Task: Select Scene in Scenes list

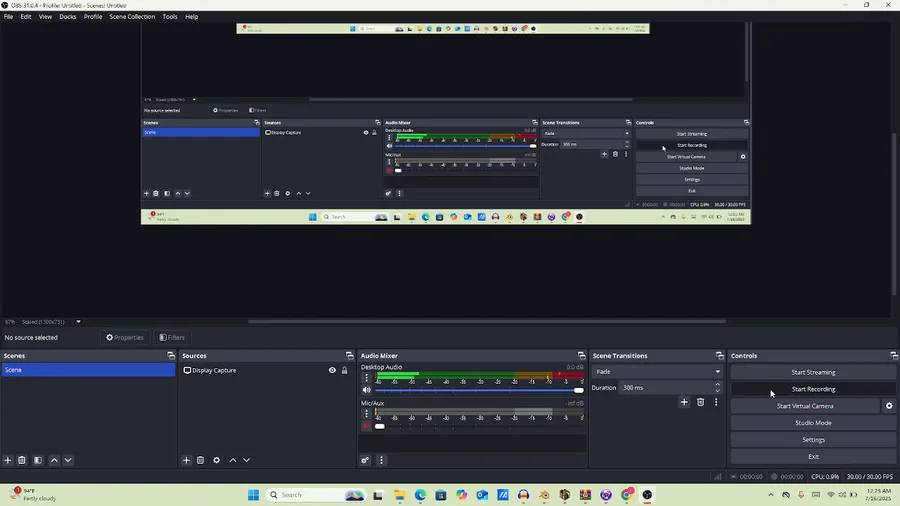Action: (x=88, y=370)
